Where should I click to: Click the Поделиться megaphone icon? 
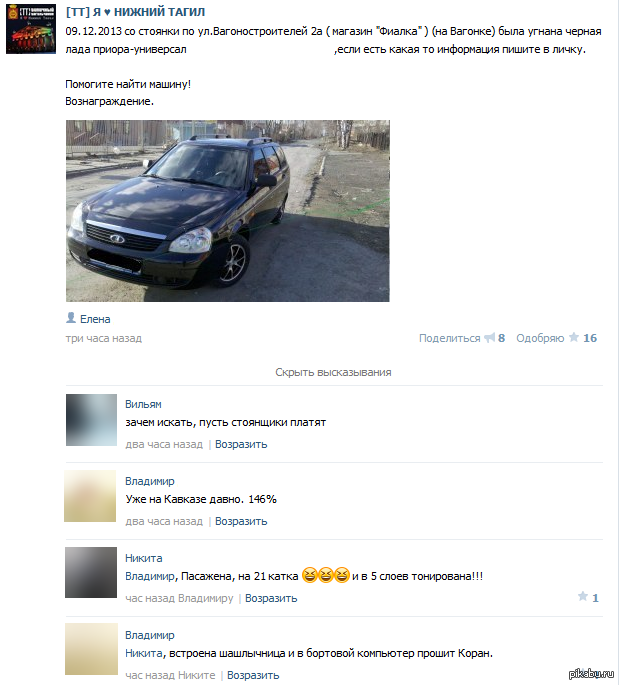(490, 338)
